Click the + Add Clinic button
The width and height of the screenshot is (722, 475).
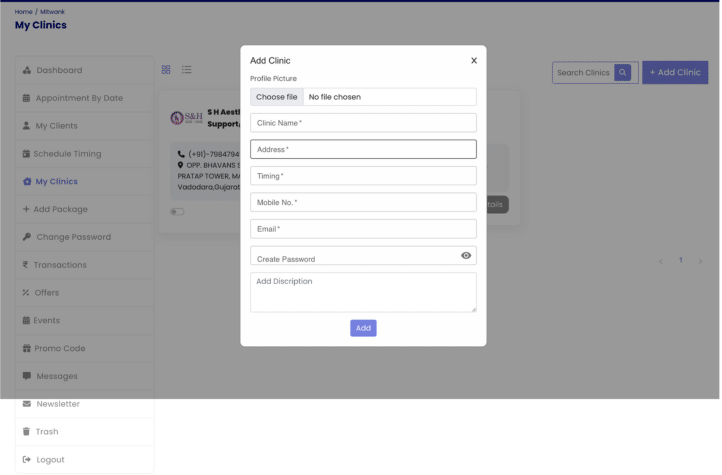(675, 72)
